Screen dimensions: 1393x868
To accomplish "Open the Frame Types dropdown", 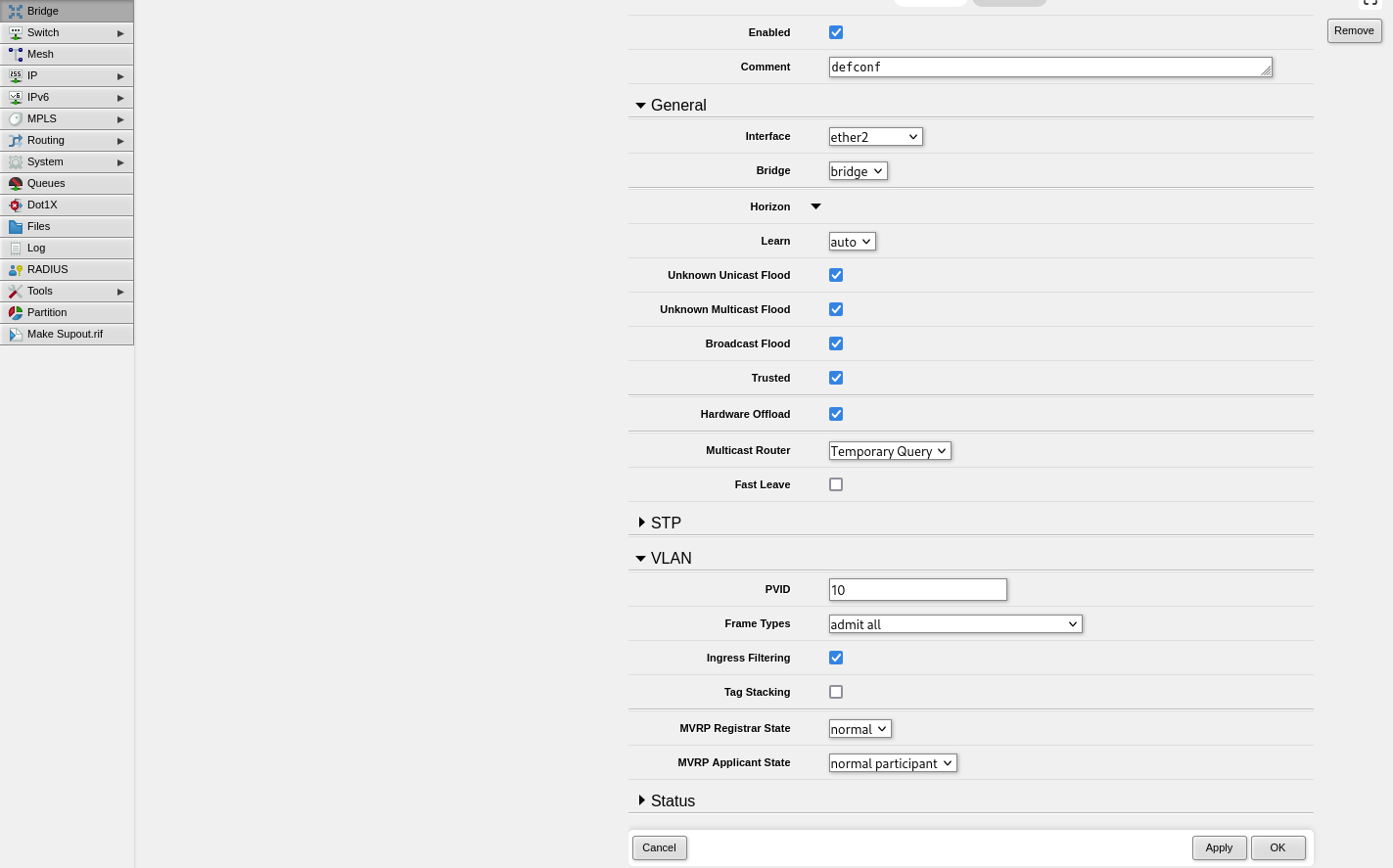I will [954, 623].
